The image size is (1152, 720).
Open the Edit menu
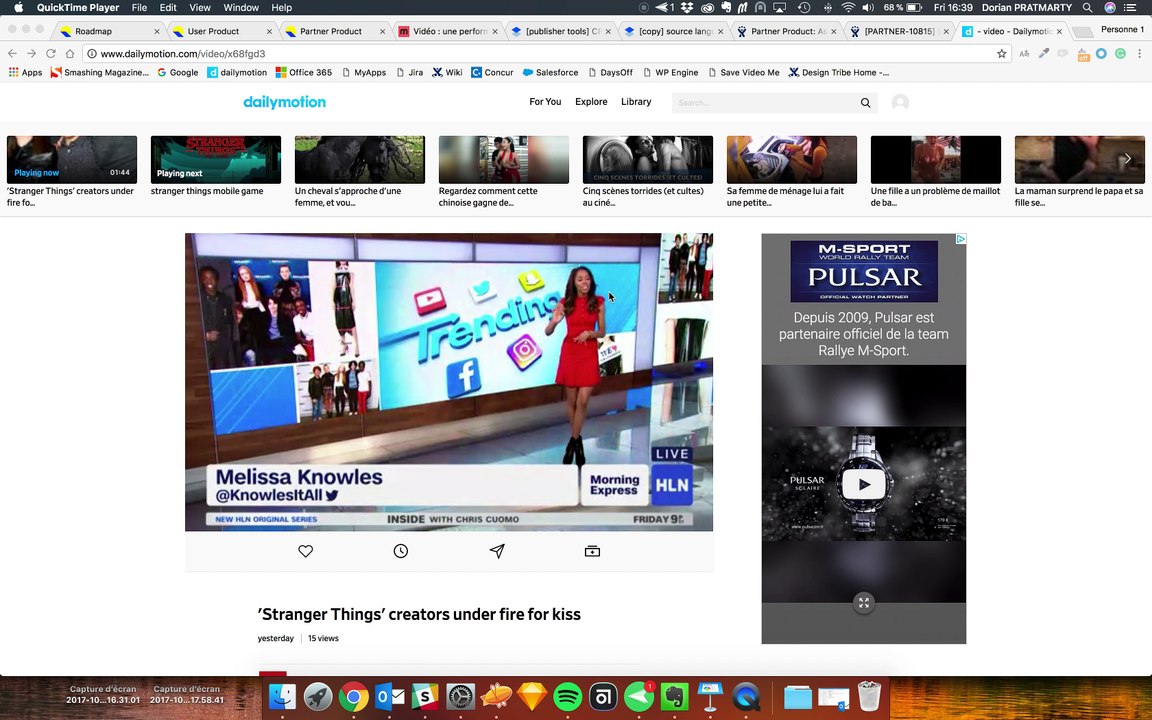click(x=168, y=7)
